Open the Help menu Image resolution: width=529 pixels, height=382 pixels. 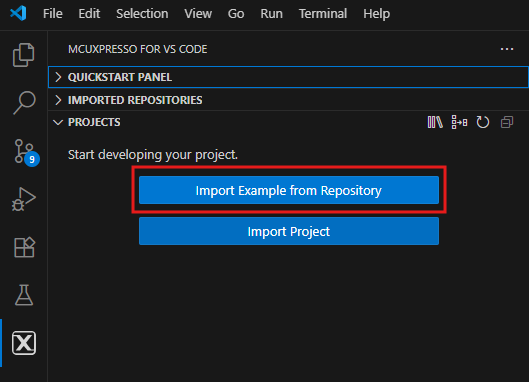(x=377, y=14)
